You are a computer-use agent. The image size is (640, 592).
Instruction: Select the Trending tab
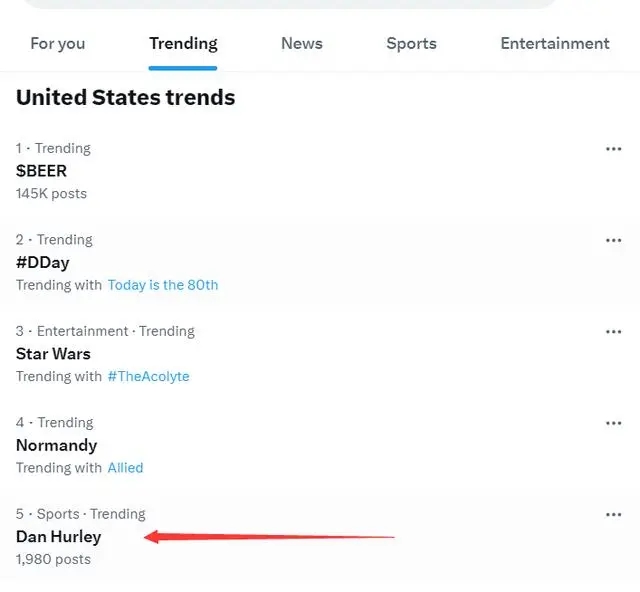183,44
